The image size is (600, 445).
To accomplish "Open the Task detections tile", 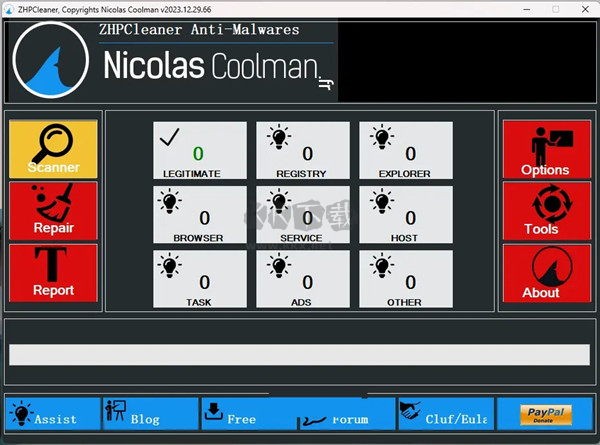I will click(199, 279).
